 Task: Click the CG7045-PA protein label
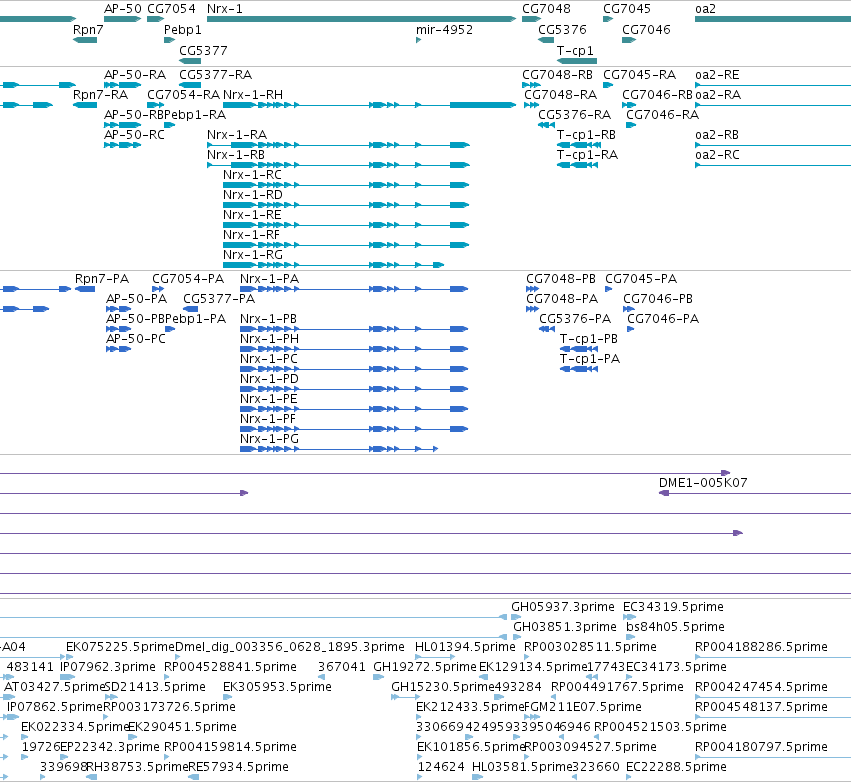(x=641, y=279)
